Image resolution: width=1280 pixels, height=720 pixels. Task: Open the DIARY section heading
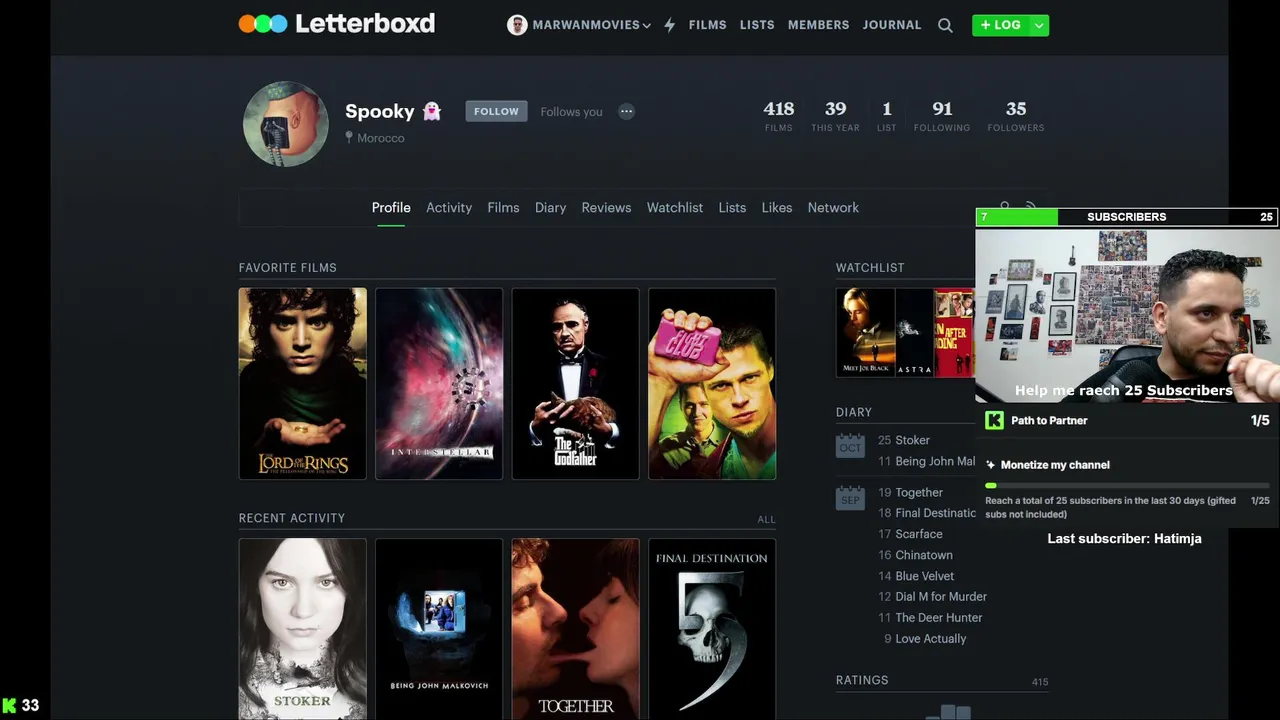[x=854, y=412]
